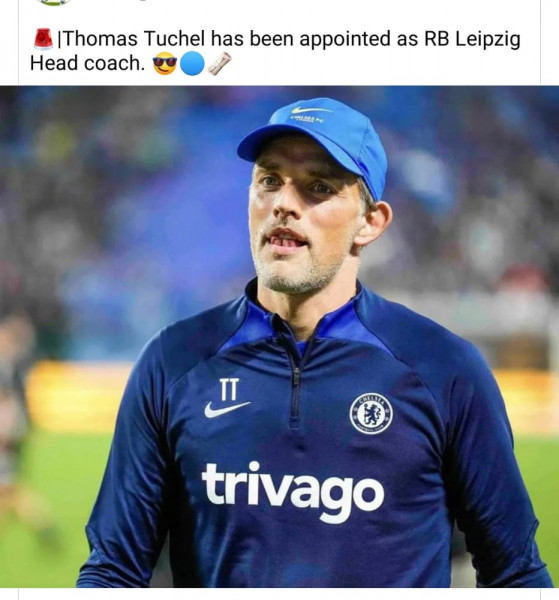The height and width of the screenshot is (600, 559).
Task: Tap the Chelsea club badge on the jacket
Action: click(371, 414)
